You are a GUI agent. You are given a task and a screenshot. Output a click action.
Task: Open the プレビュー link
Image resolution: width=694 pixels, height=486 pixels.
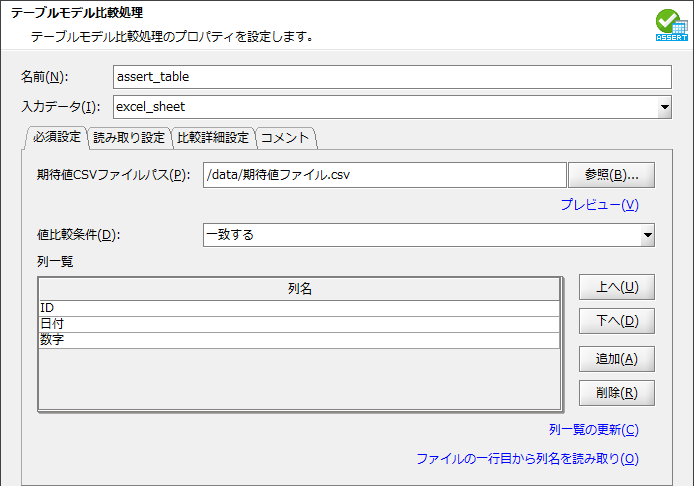(x=598, y=205)
